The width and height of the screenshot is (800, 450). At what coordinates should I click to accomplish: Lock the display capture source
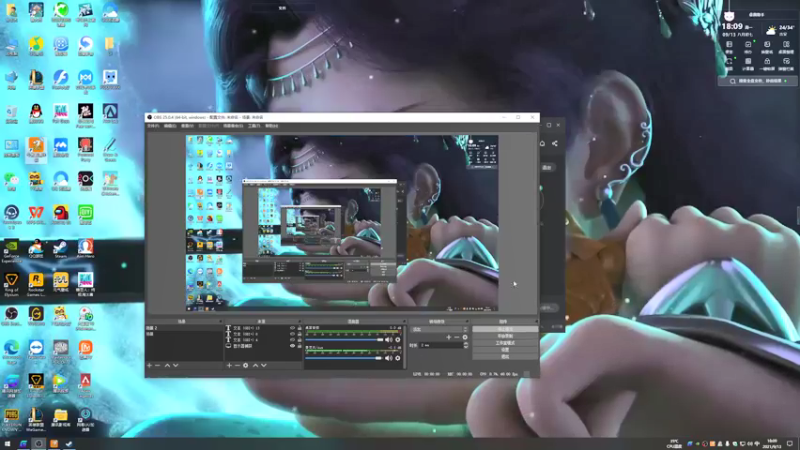point(299,346)
